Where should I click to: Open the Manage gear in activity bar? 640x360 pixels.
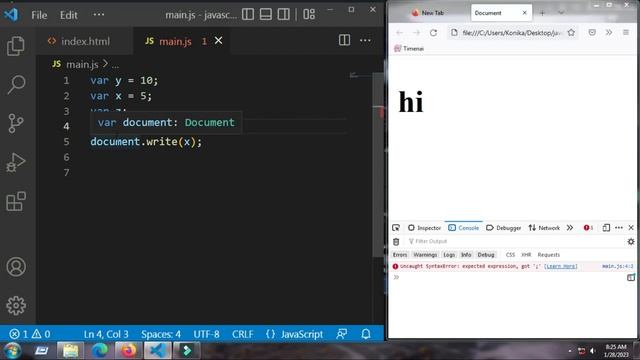coord(16,305)
